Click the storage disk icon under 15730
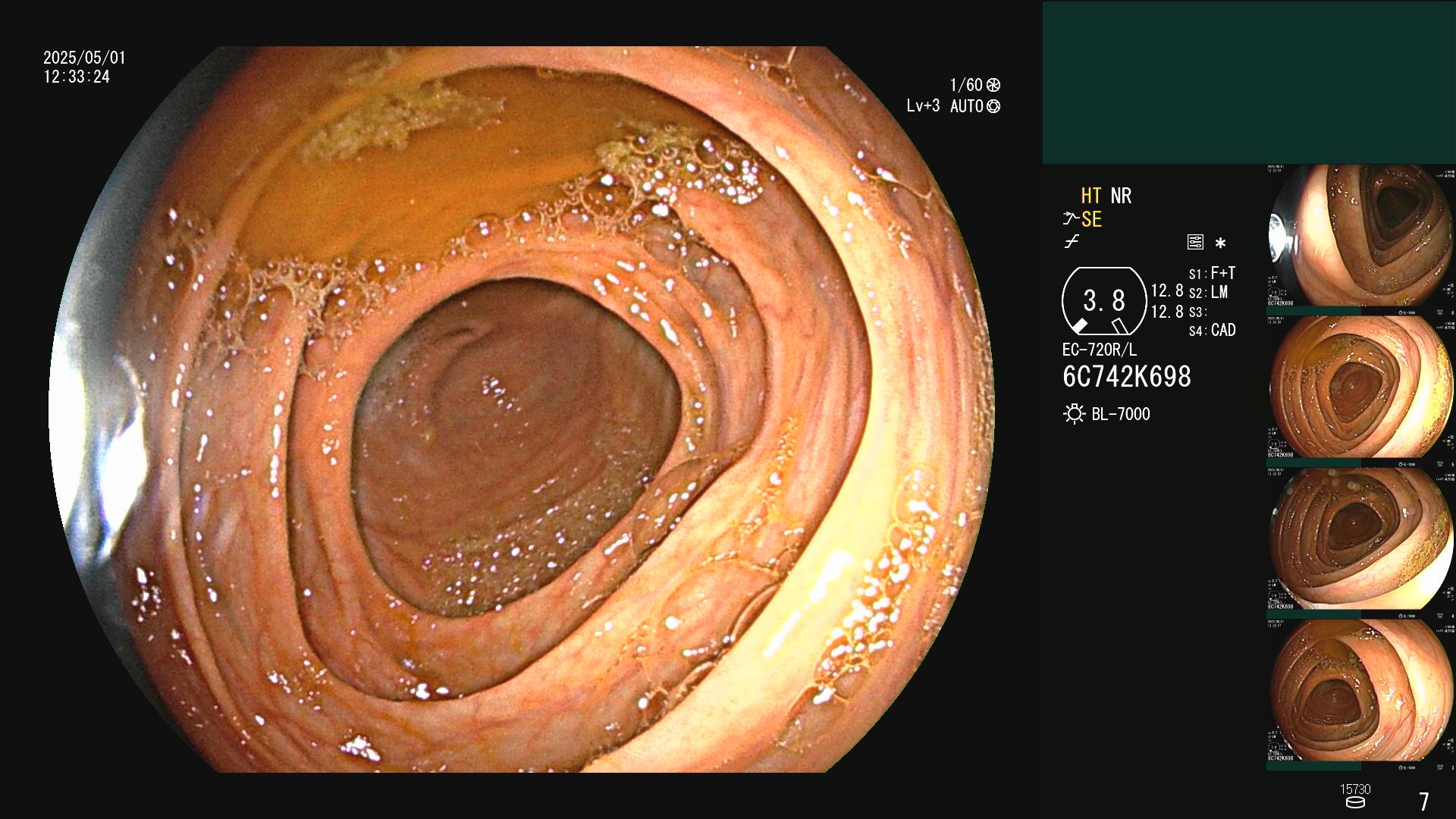Screen dimensions: 1456x819 click(1355, 802)
